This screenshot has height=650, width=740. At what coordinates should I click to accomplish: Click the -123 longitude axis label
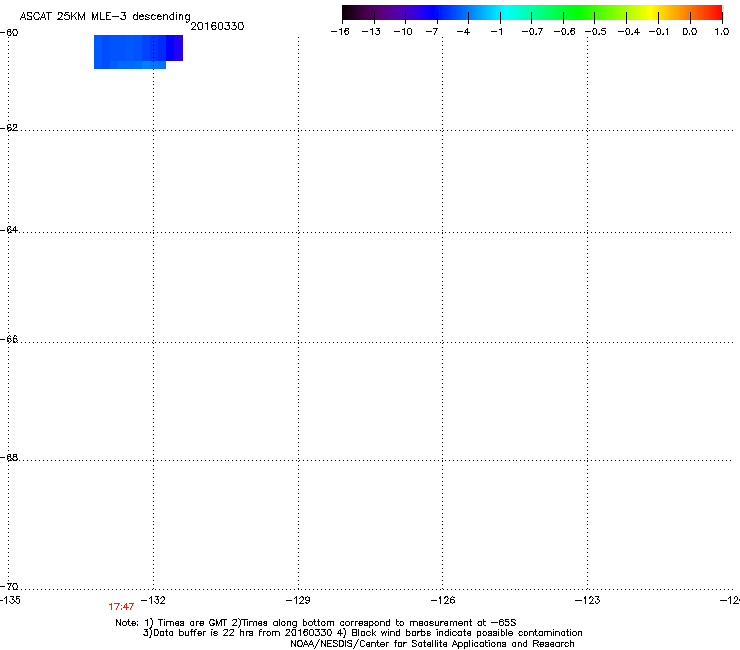(588, 600)
